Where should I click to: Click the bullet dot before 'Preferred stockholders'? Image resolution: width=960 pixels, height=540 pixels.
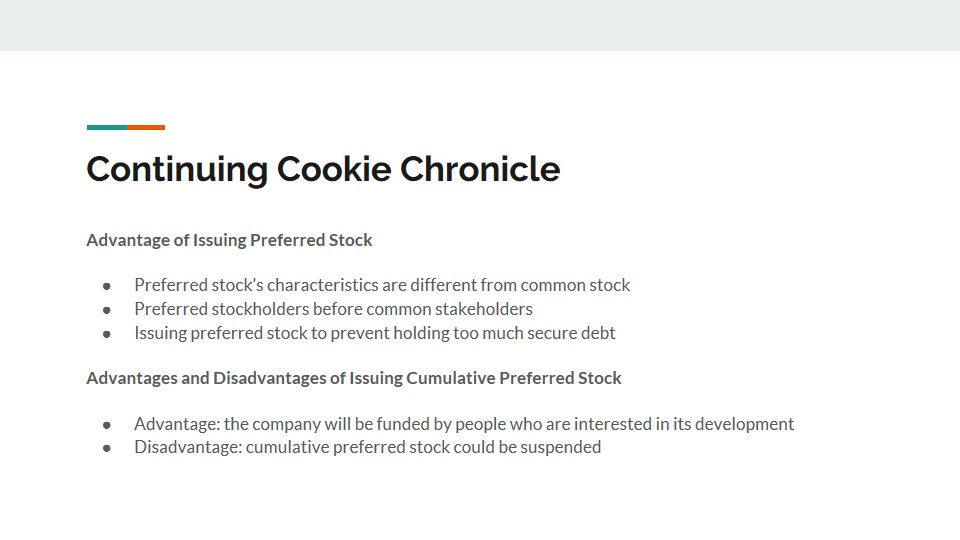point(106,310)
